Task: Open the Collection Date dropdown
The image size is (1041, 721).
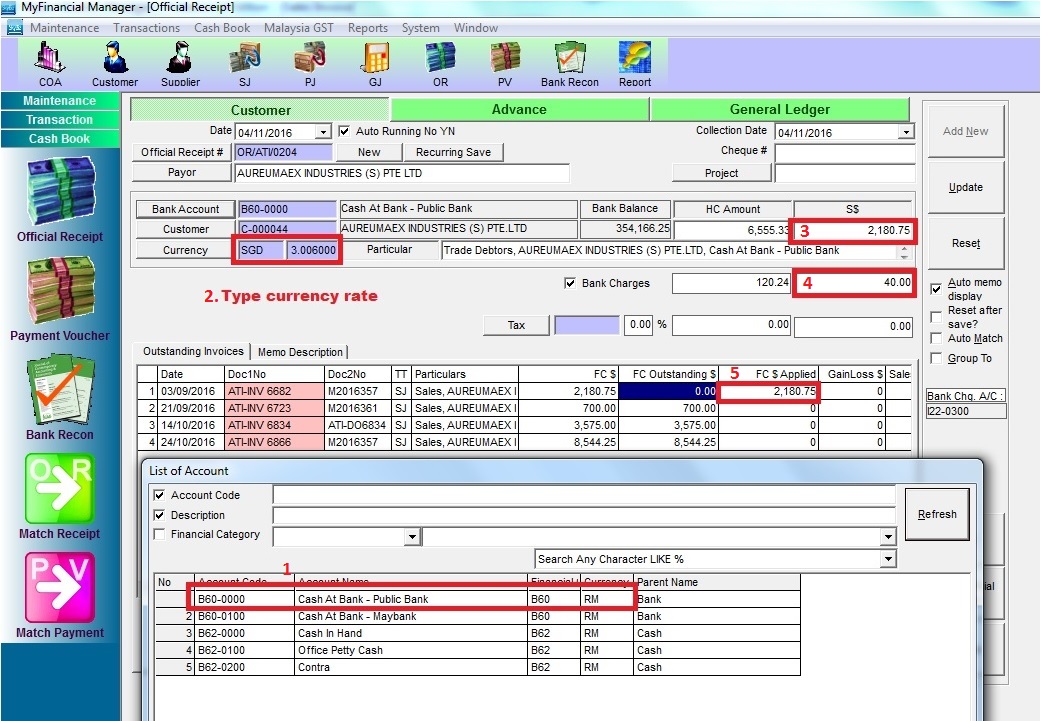Action: tap(906, 132)
